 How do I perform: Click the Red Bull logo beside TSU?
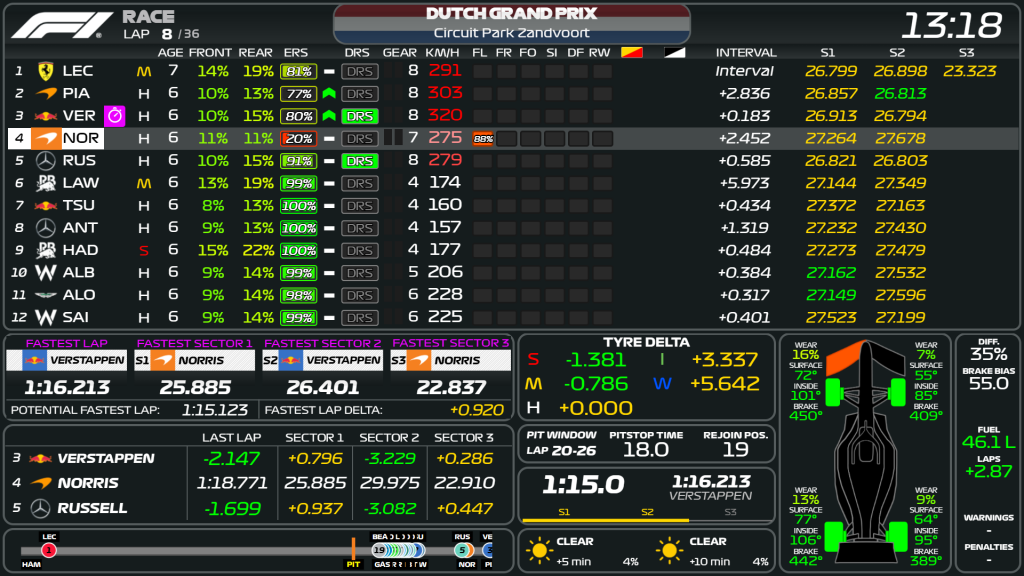(x=45, y=206)
